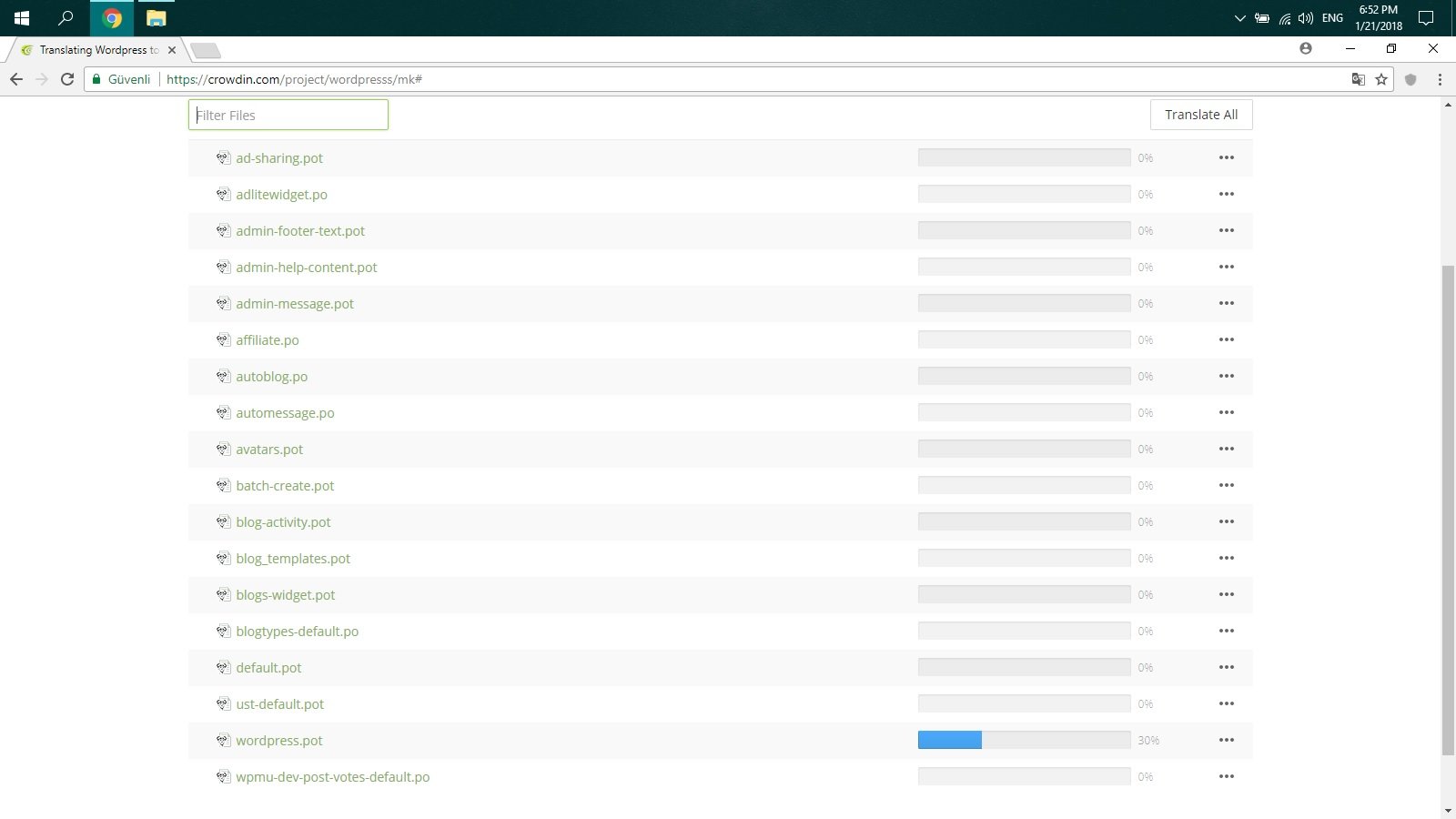1456x819 pixels.
Task: Show more actions for autoblog.po
Action: coord(1227,376)
